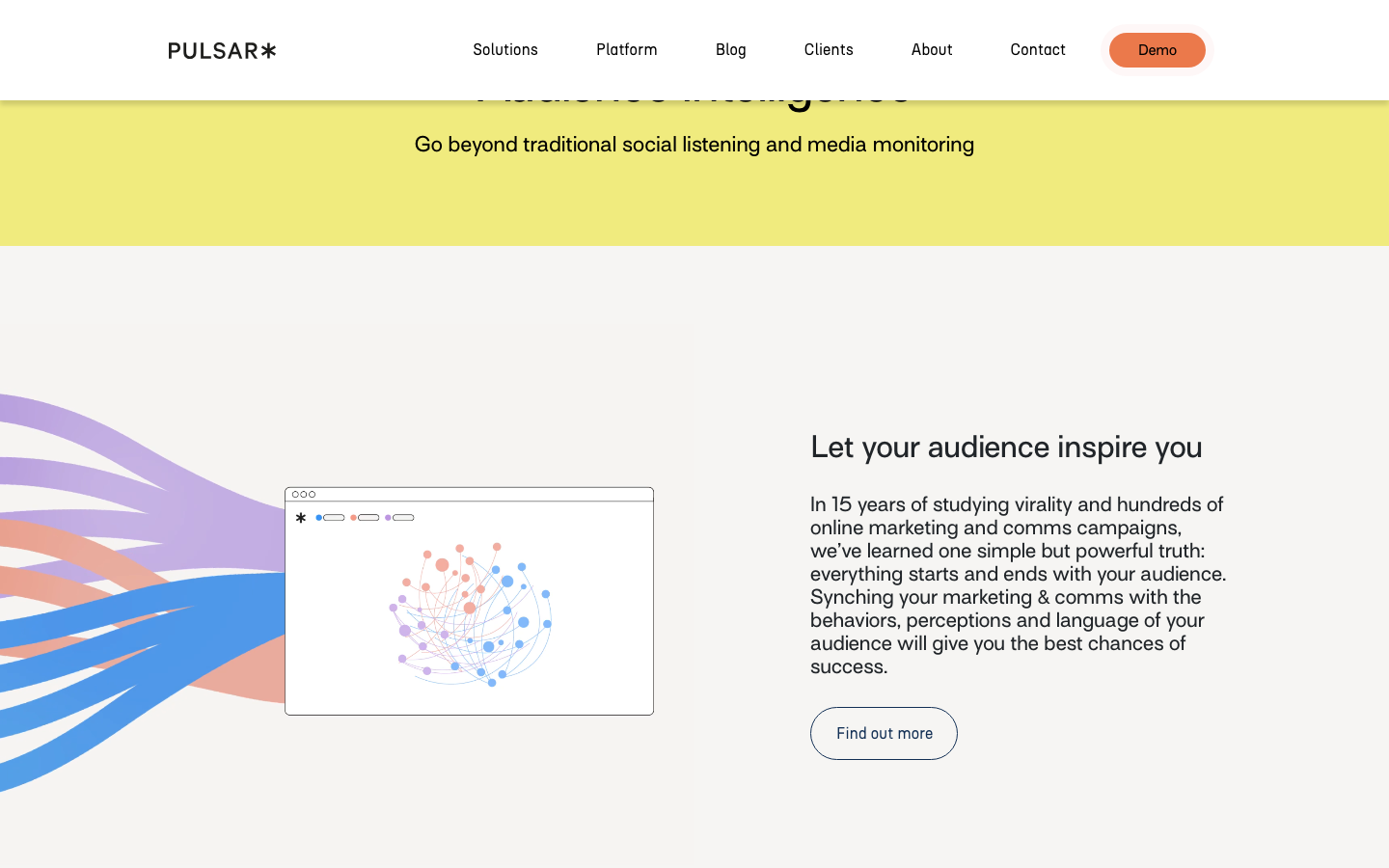The image size is (1389, 868).
Task: Click the orange Demo button
Action: pyautogui.click(x=1157, y=50)
